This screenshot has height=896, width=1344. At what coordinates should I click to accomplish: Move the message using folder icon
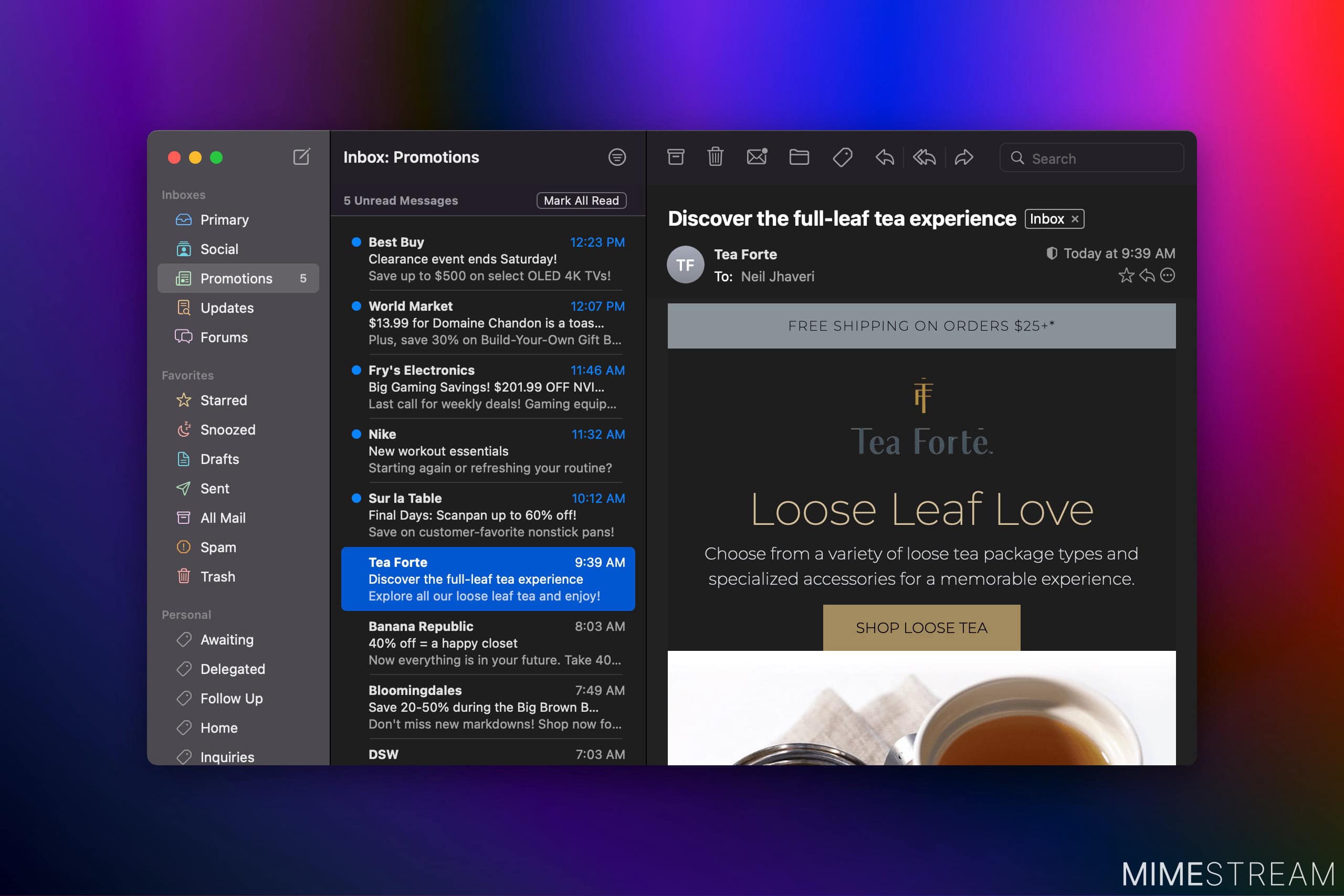tap(800, 157)
